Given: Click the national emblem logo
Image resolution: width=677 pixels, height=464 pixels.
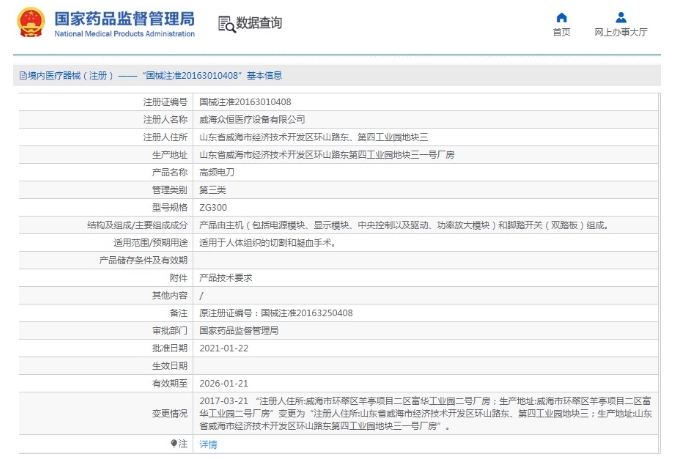Looking at the screenshot, I should 30,24.
